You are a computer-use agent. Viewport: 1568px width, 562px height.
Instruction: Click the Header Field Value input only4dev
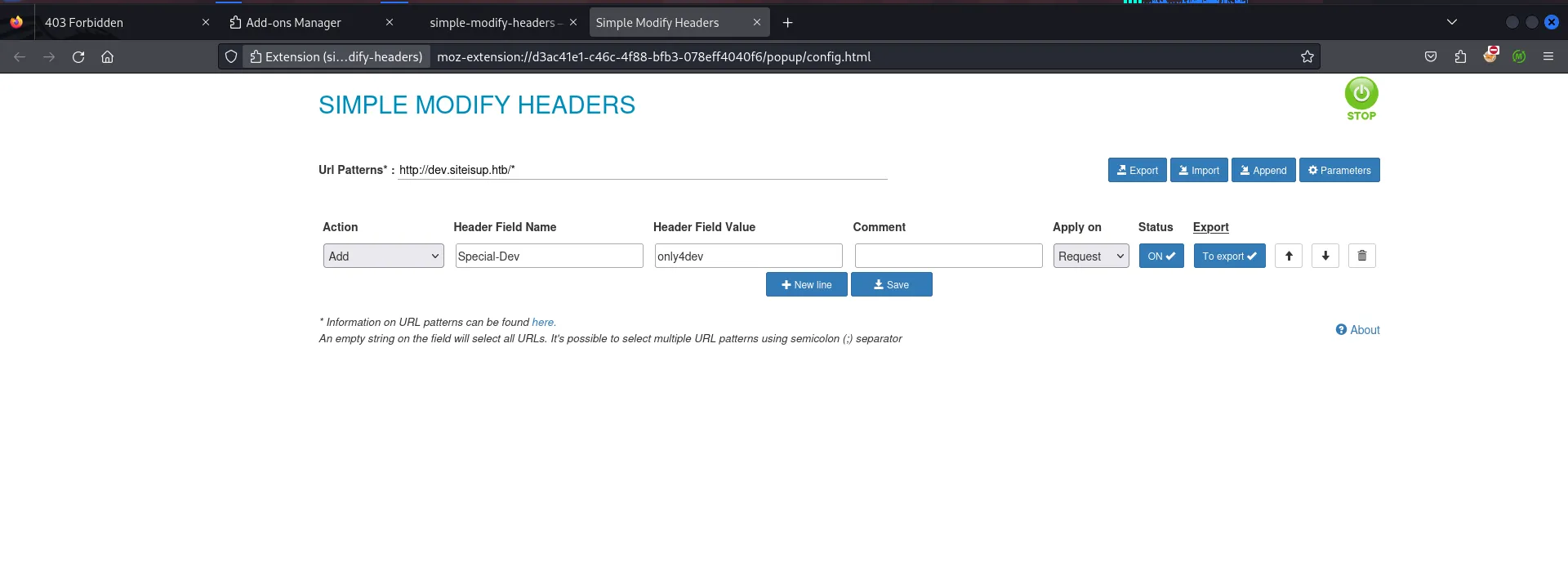(749, 256)
